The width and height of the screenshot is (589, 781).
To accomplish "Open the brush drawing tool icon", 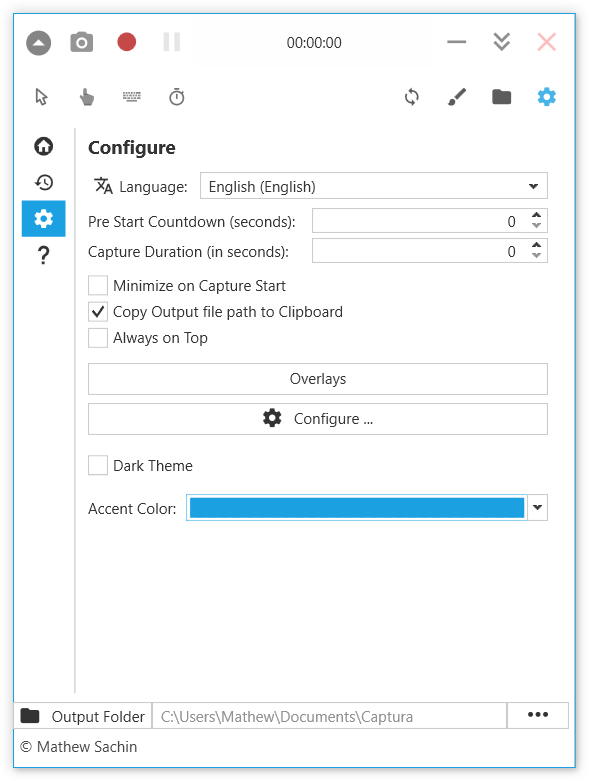I will pyautogui.click(x=457, y=97).
